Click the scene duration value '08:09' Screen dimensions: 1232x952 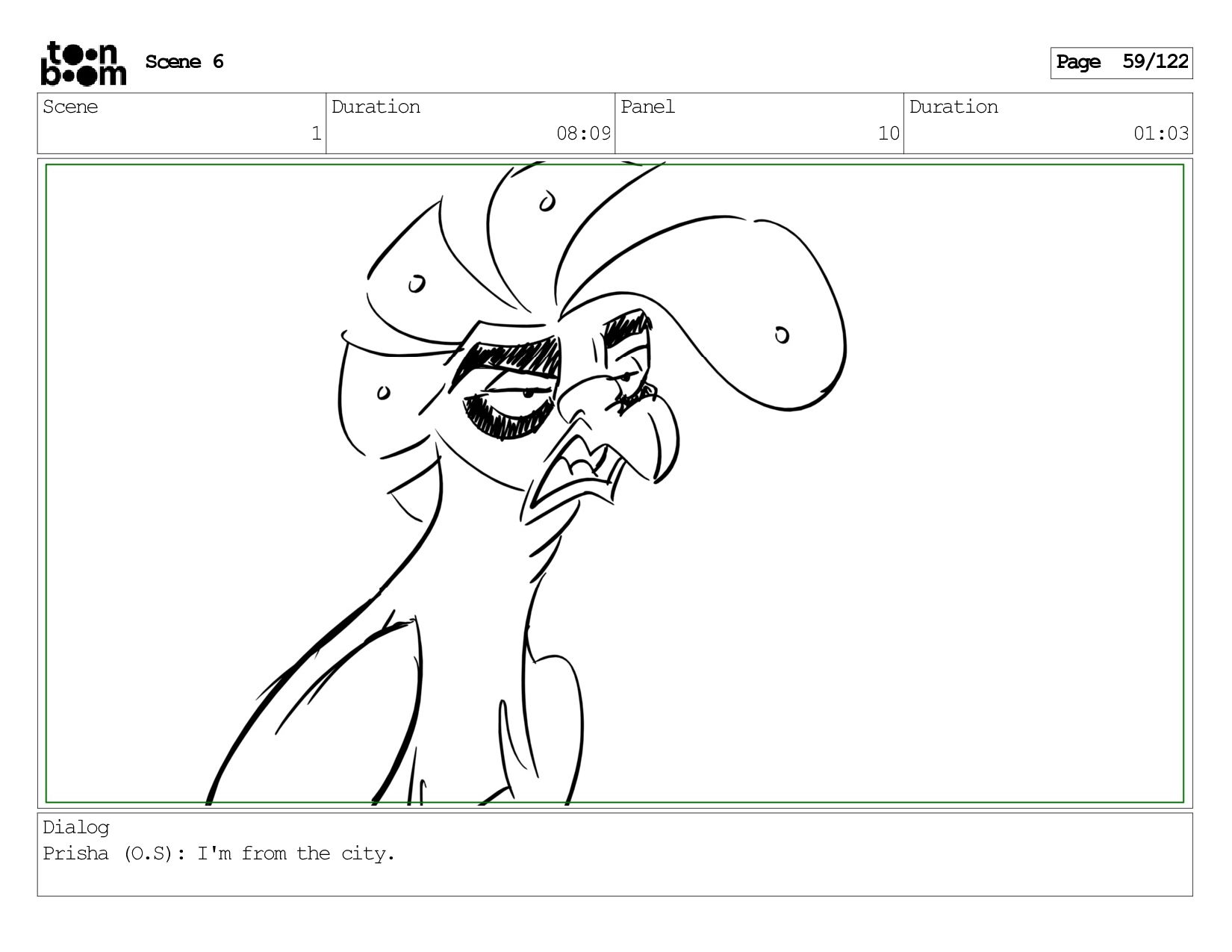(x=583, y=134)
